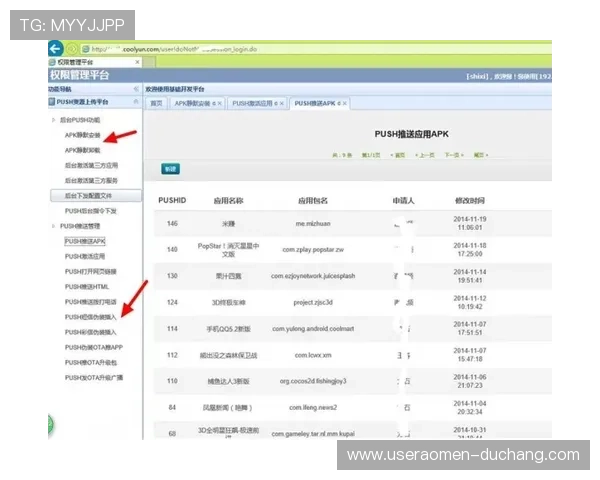
Task: Click the page icon in address bar
Action: point(86,49)
